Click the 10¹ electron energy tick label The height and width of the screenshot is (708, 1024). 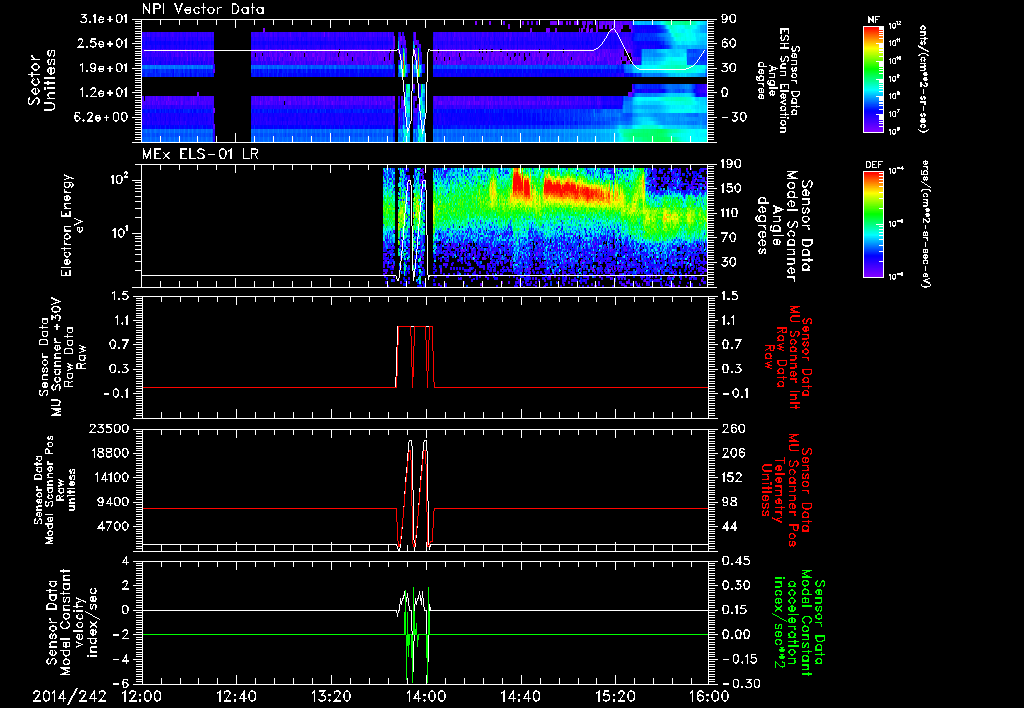click(120, 233)
